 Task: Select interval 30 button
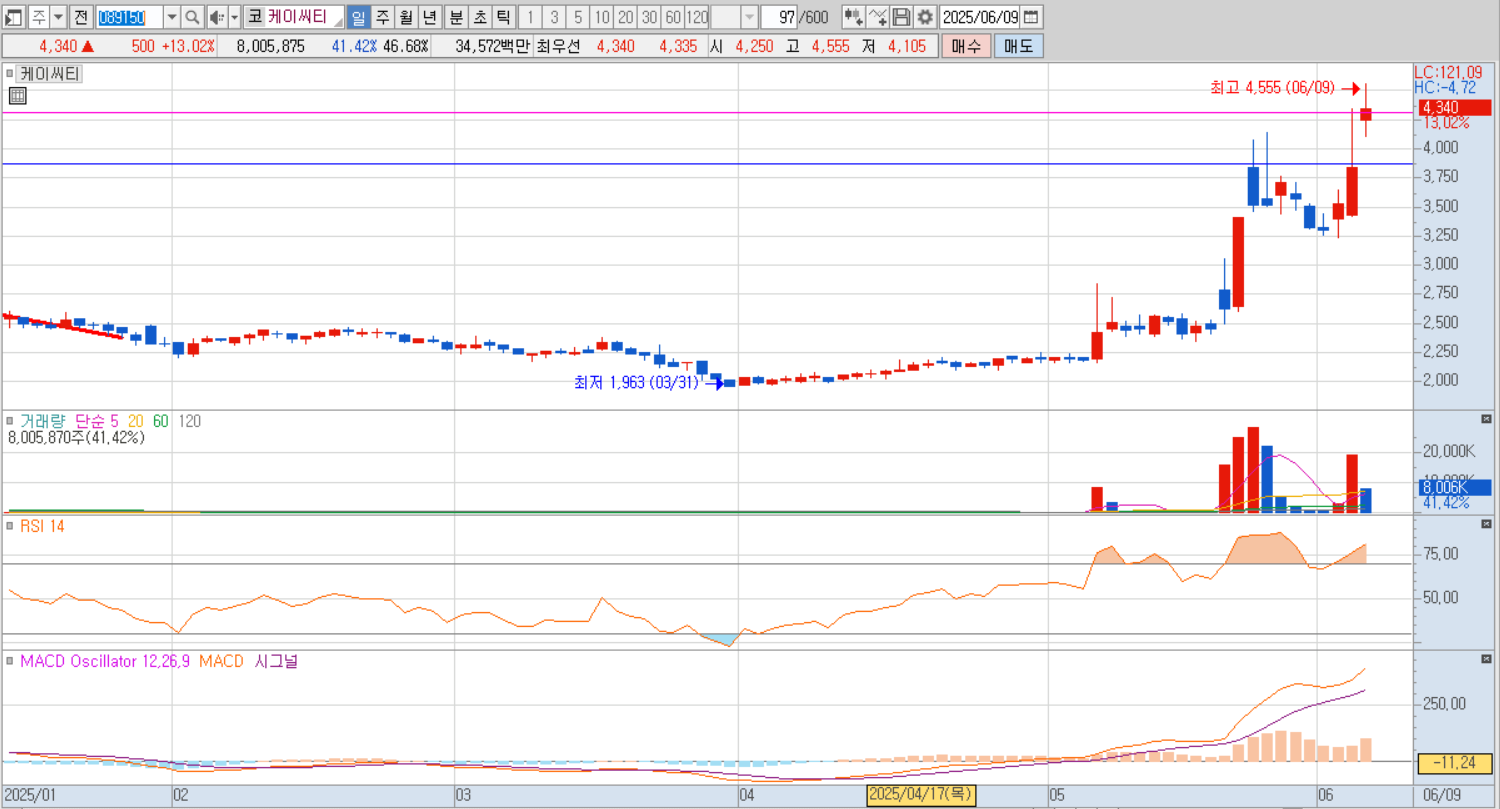point(649,17)
